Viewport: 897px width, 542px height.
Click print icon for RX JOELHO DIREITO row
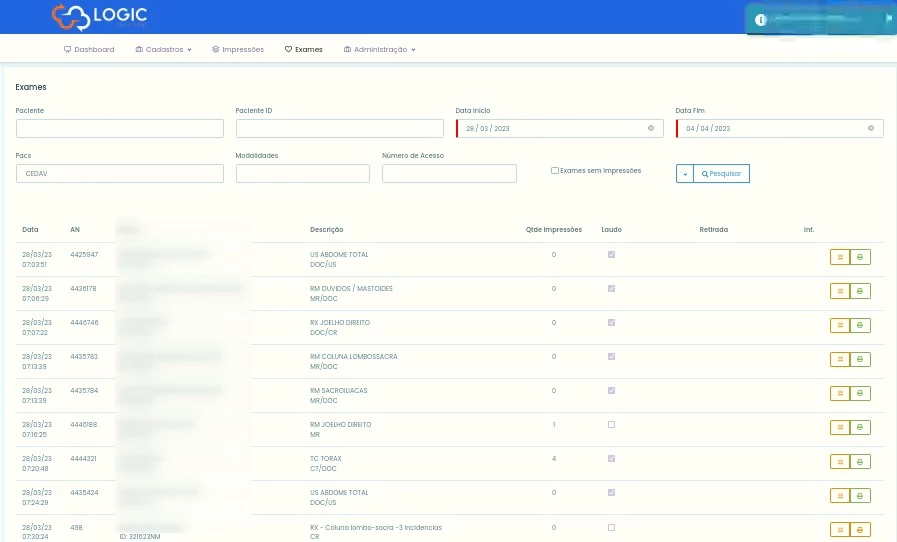860,325
